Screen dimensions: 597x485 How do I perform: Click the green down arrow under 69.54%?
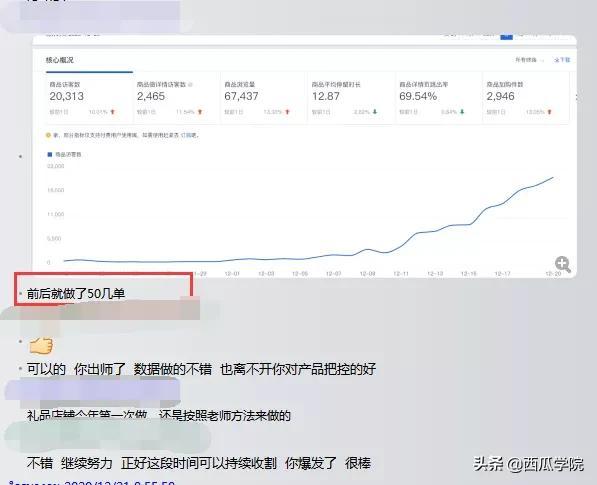click(x=462, y=112)
